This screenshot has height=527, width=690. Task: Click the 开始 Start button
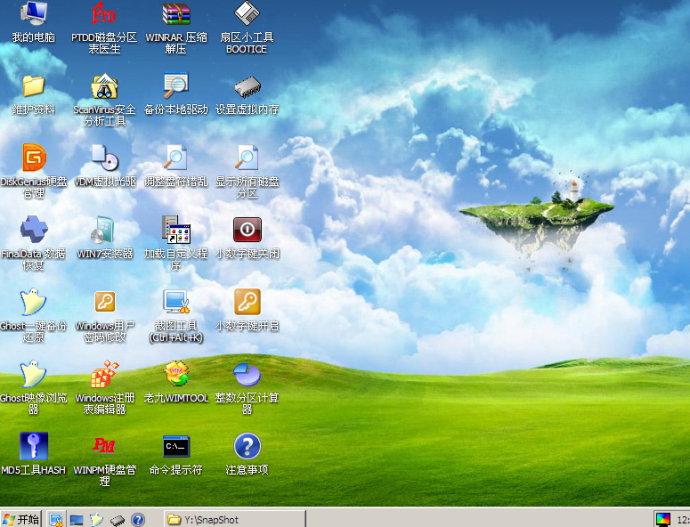pos(22,519)
